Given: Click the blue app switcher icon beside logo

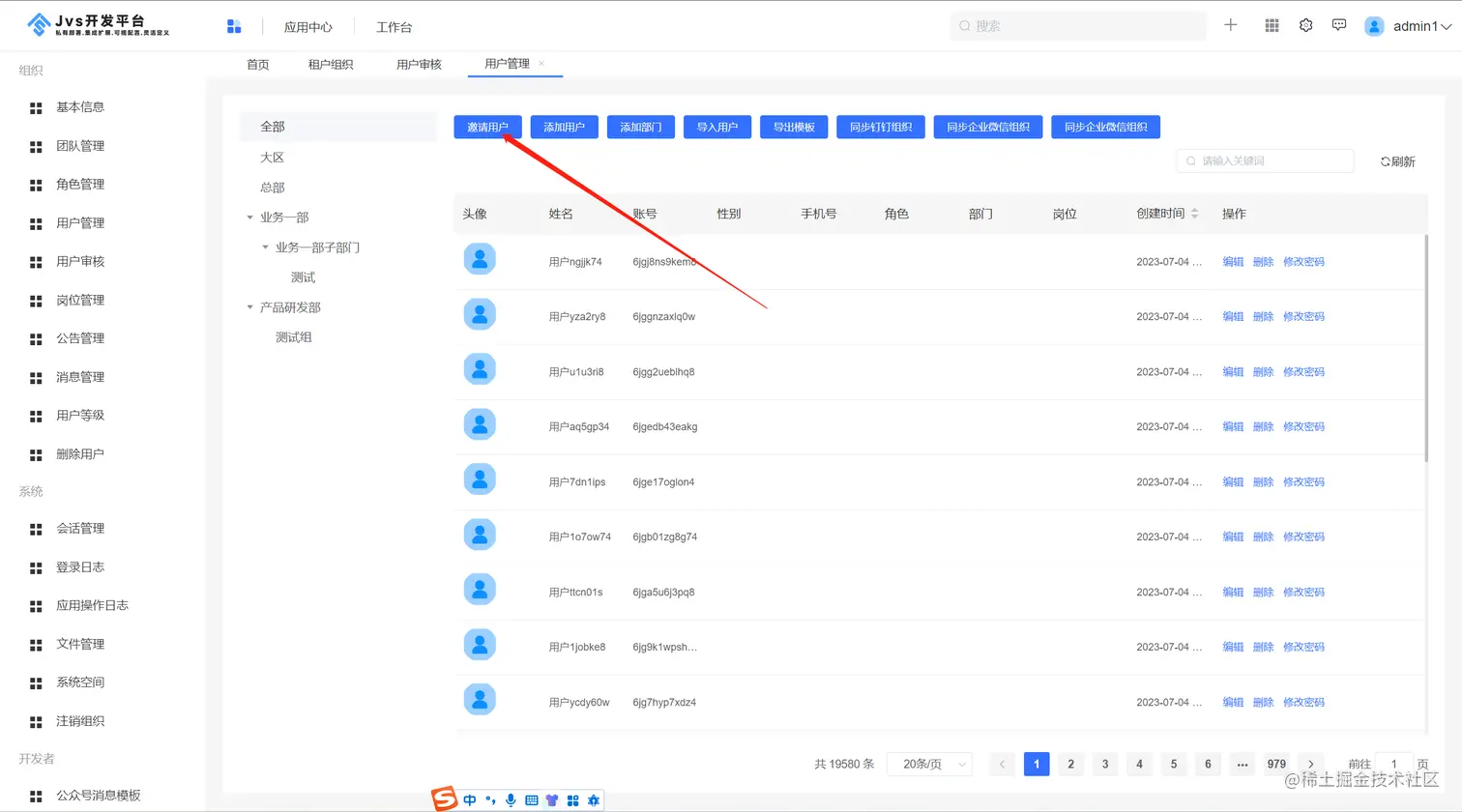Looking at the screenshot, I should coord(234,26).
